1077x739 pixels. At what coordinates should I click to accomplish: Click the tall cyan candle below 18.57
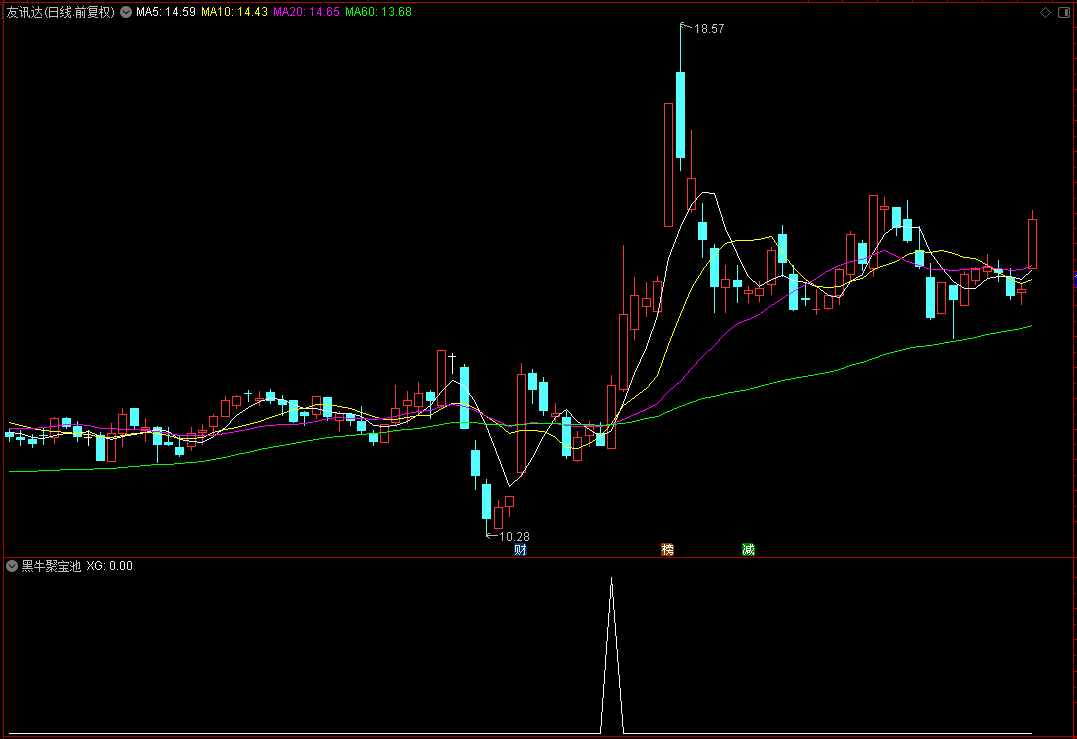(x=681, y=115)
